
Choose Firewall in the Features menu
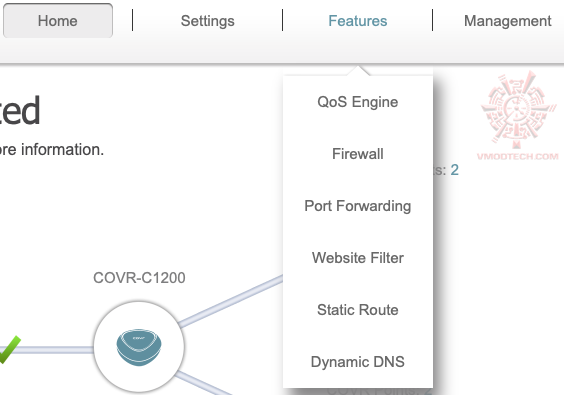[358, 154]
